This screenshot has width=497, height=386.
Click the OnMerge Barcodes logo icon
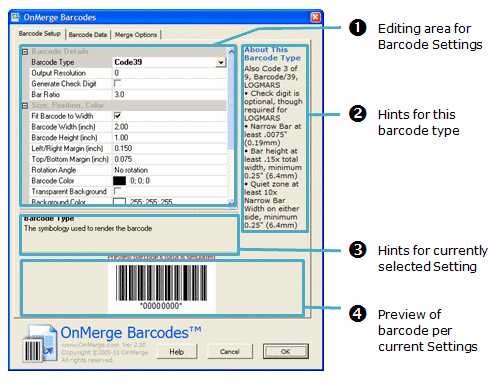point(39,343)
